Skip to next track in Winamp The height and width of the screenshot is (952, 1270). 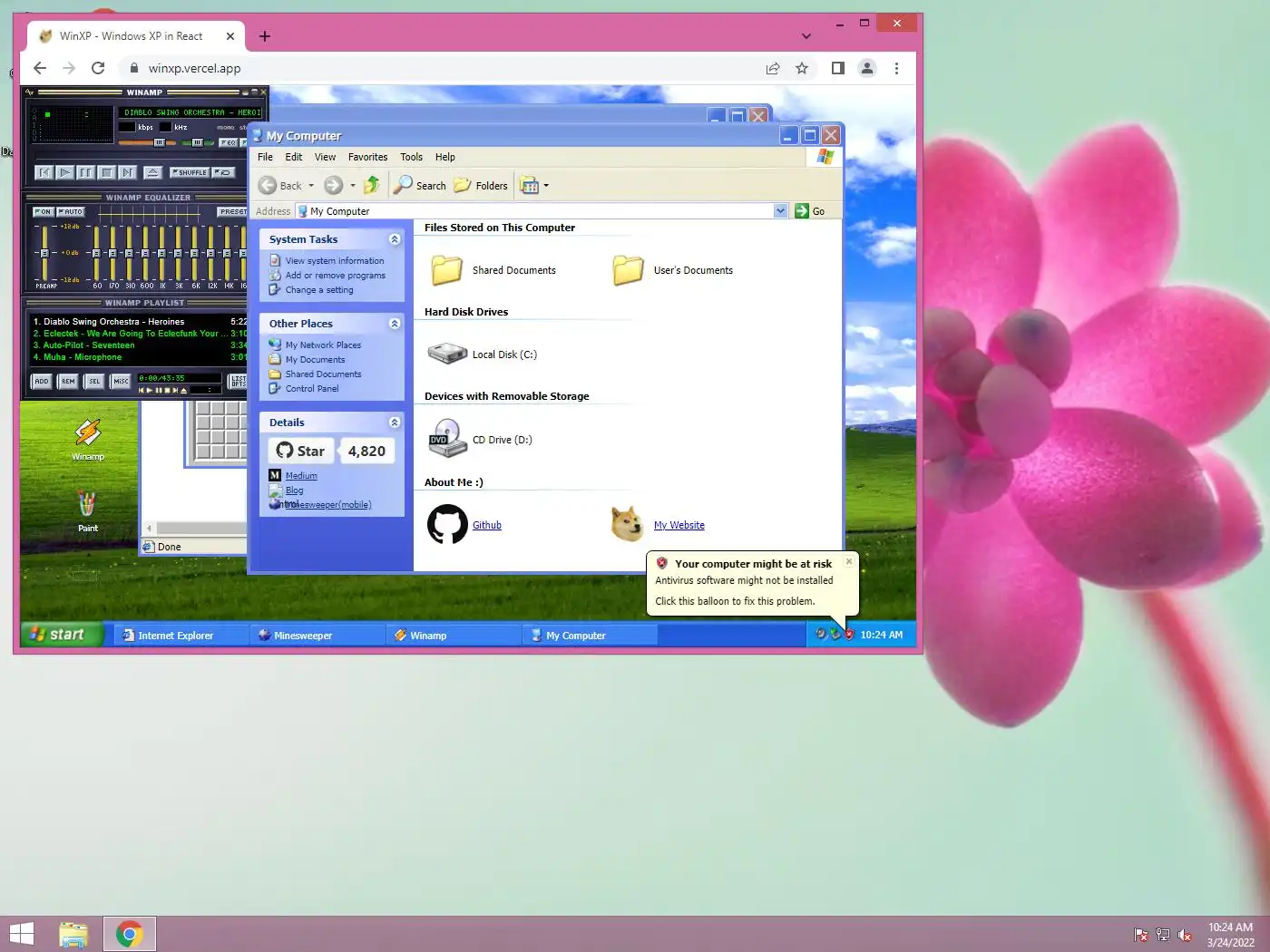(127, 172)
